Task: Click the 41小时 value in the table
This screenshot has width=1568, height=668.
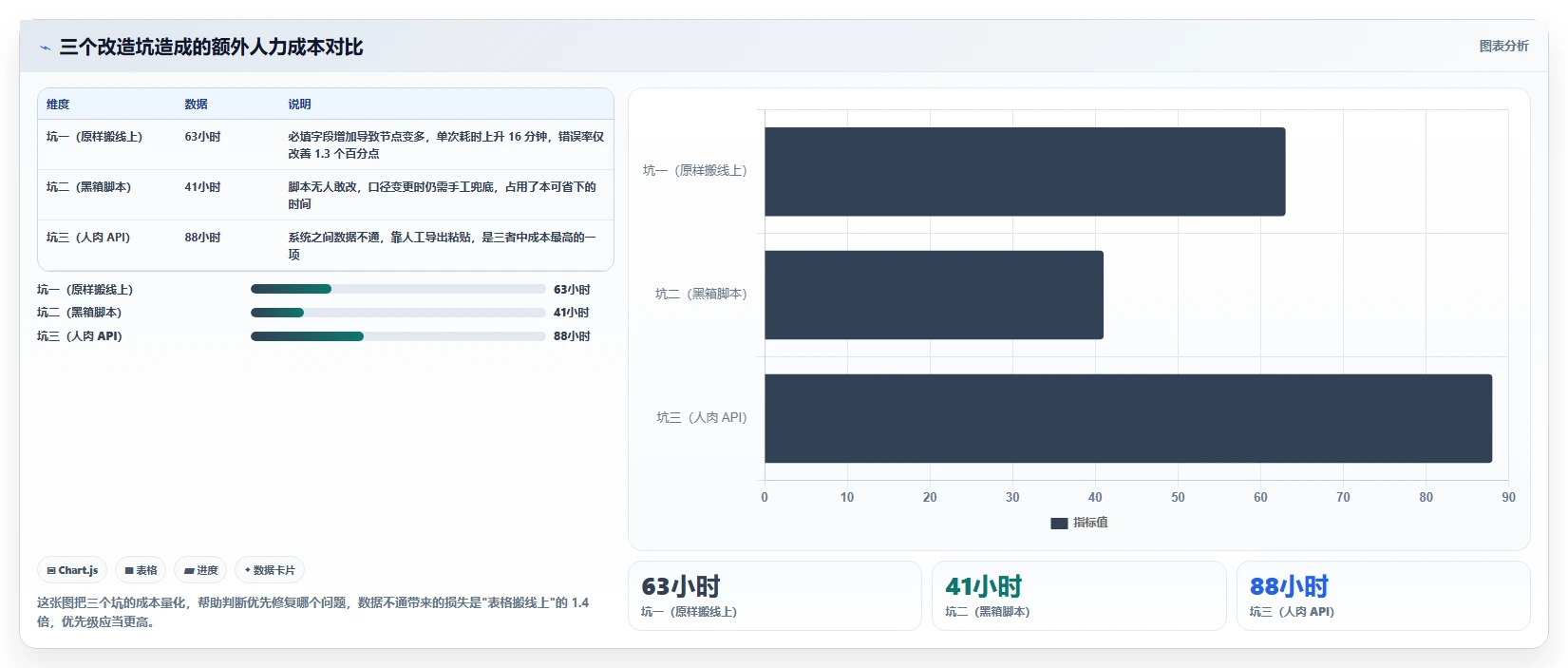Action: coord(202,187)
